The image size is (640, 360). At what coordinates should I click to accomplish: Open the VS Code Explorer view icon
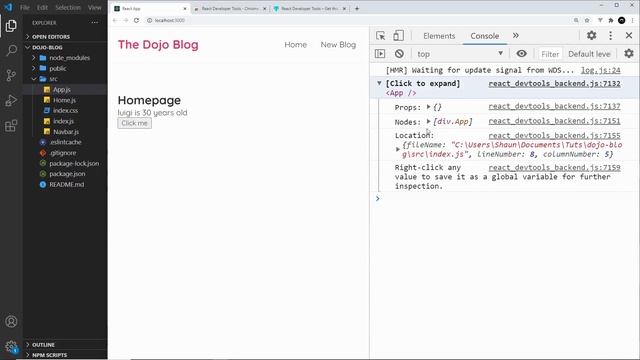11,26
